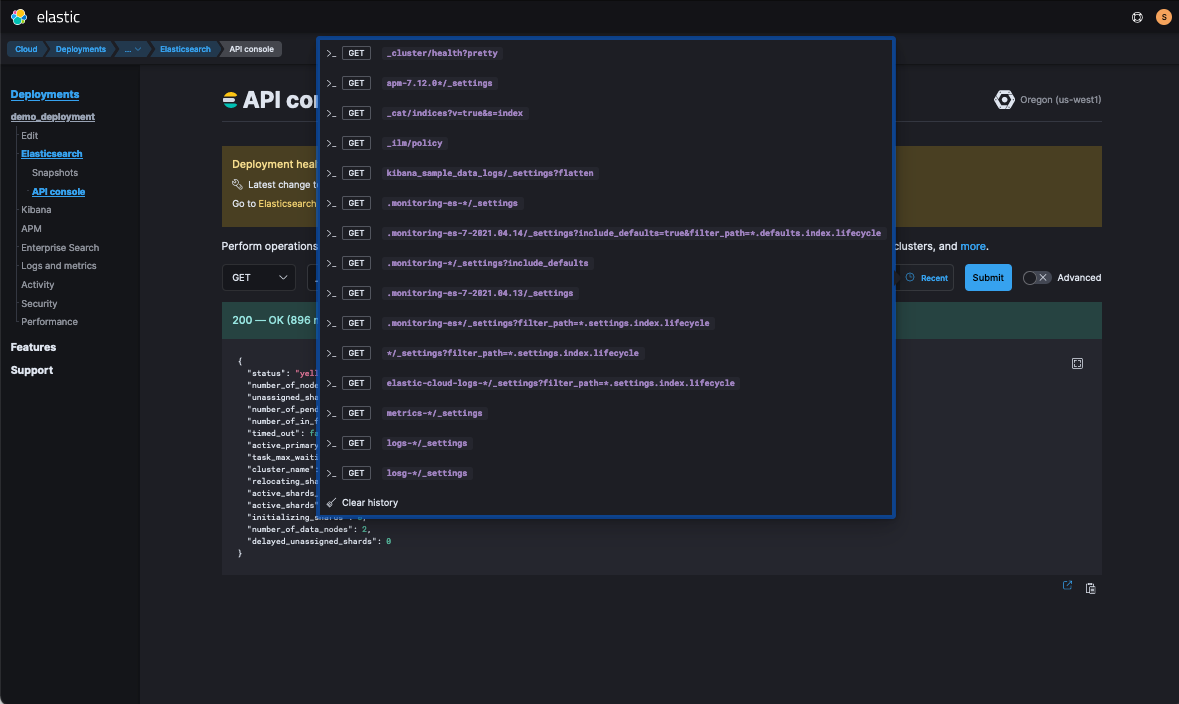The width and height of the screenshot is (1179, 704).
Task: Click broom icon next to Clear history
Action: [331, 503]
